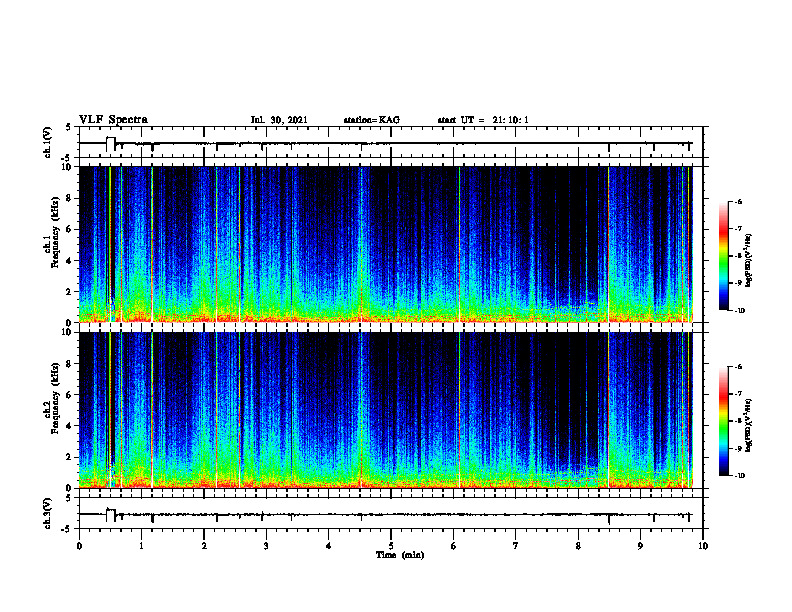This screenshot has width=792, height=612.
Task: Click the "-8" label on ch.1 colorbar
Action: 738,256
